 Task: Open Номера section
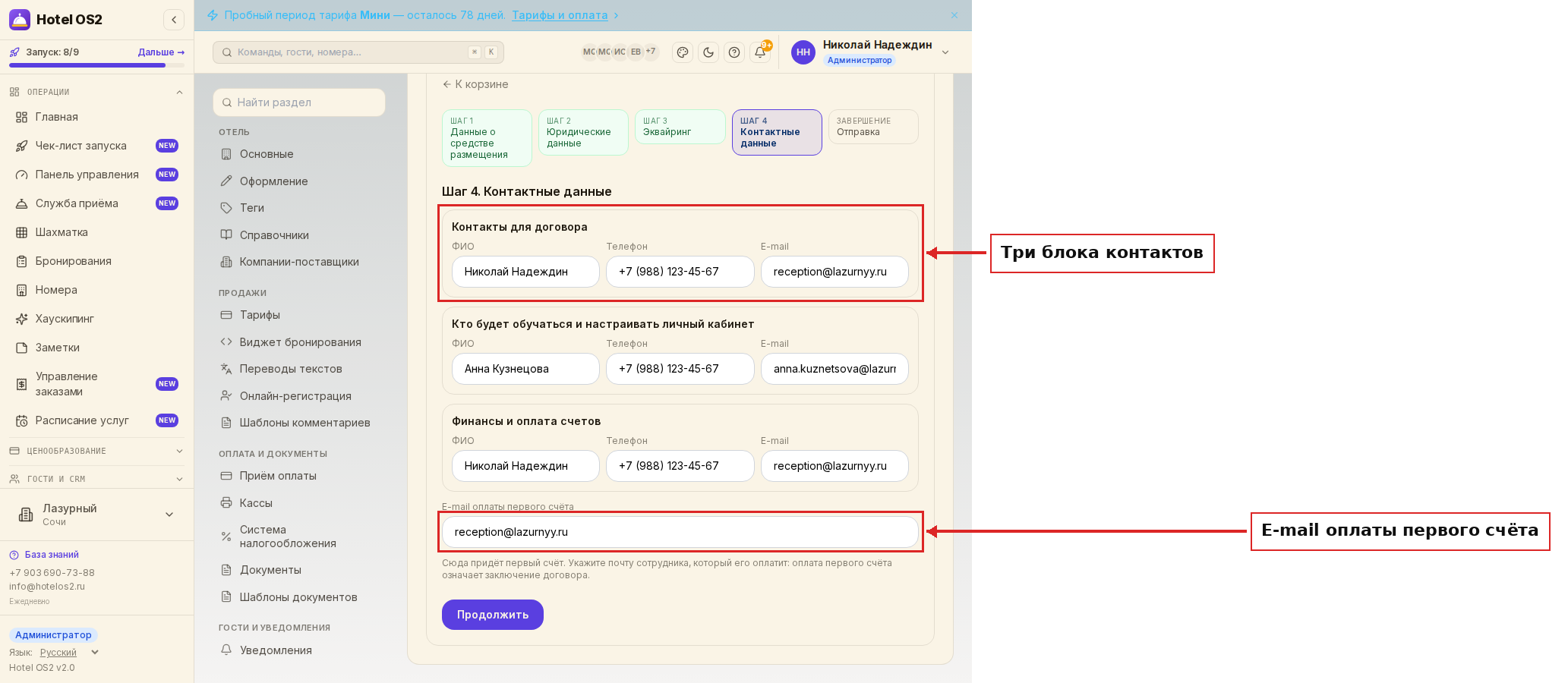tap(96, 290)
